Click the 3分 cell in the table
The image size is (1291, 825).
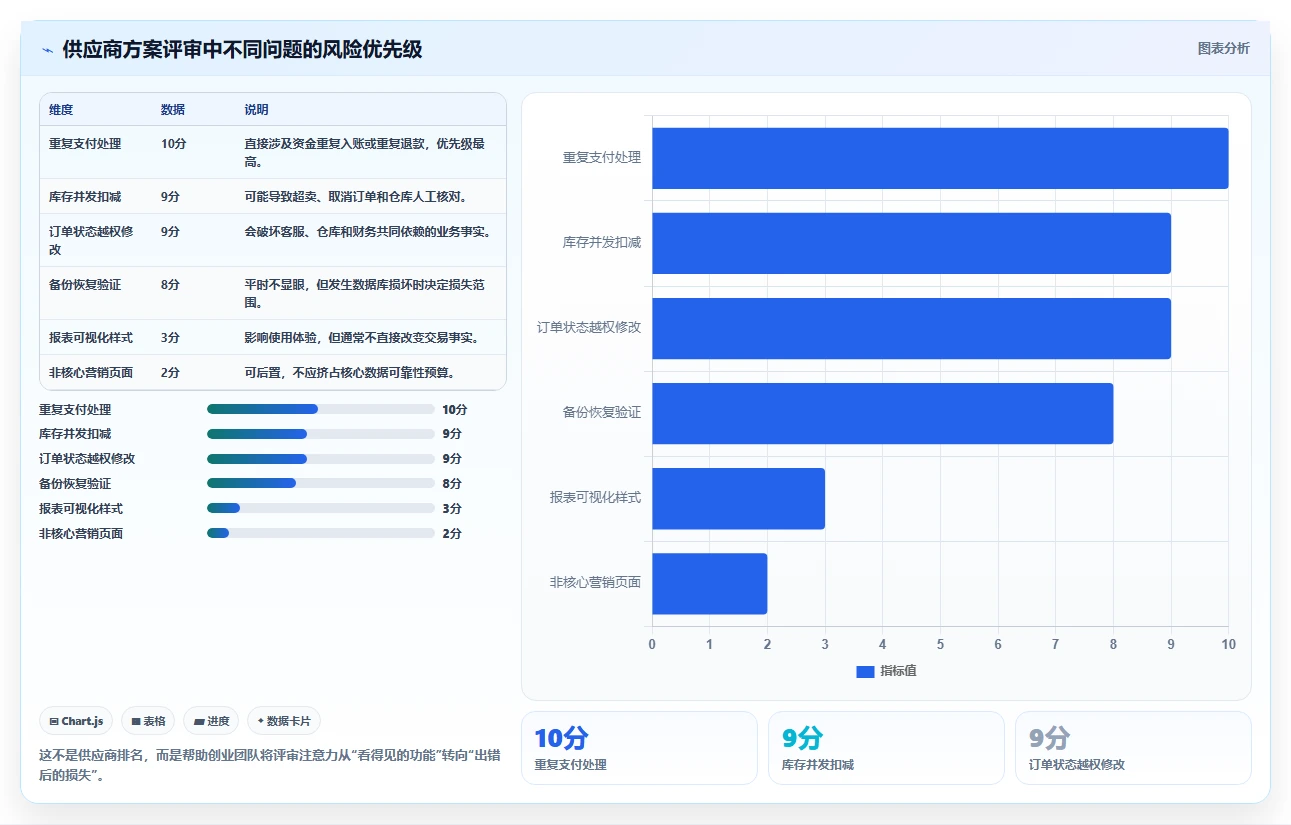click(x=171, y=338)
